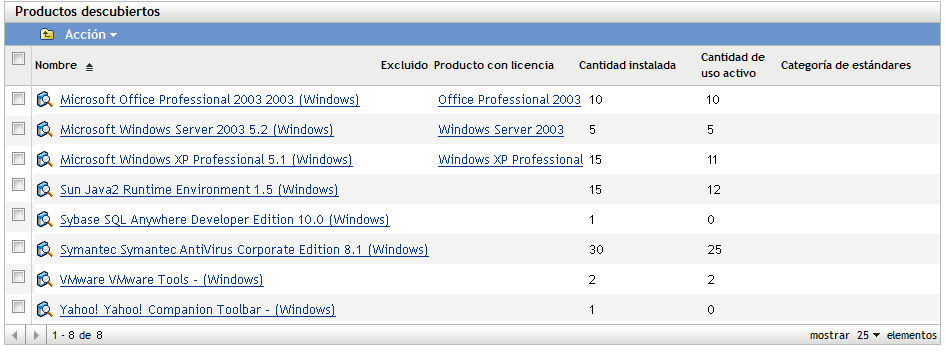Open Symantec AntiVirus Corporate Edition 8.1 link

[244, 250]
